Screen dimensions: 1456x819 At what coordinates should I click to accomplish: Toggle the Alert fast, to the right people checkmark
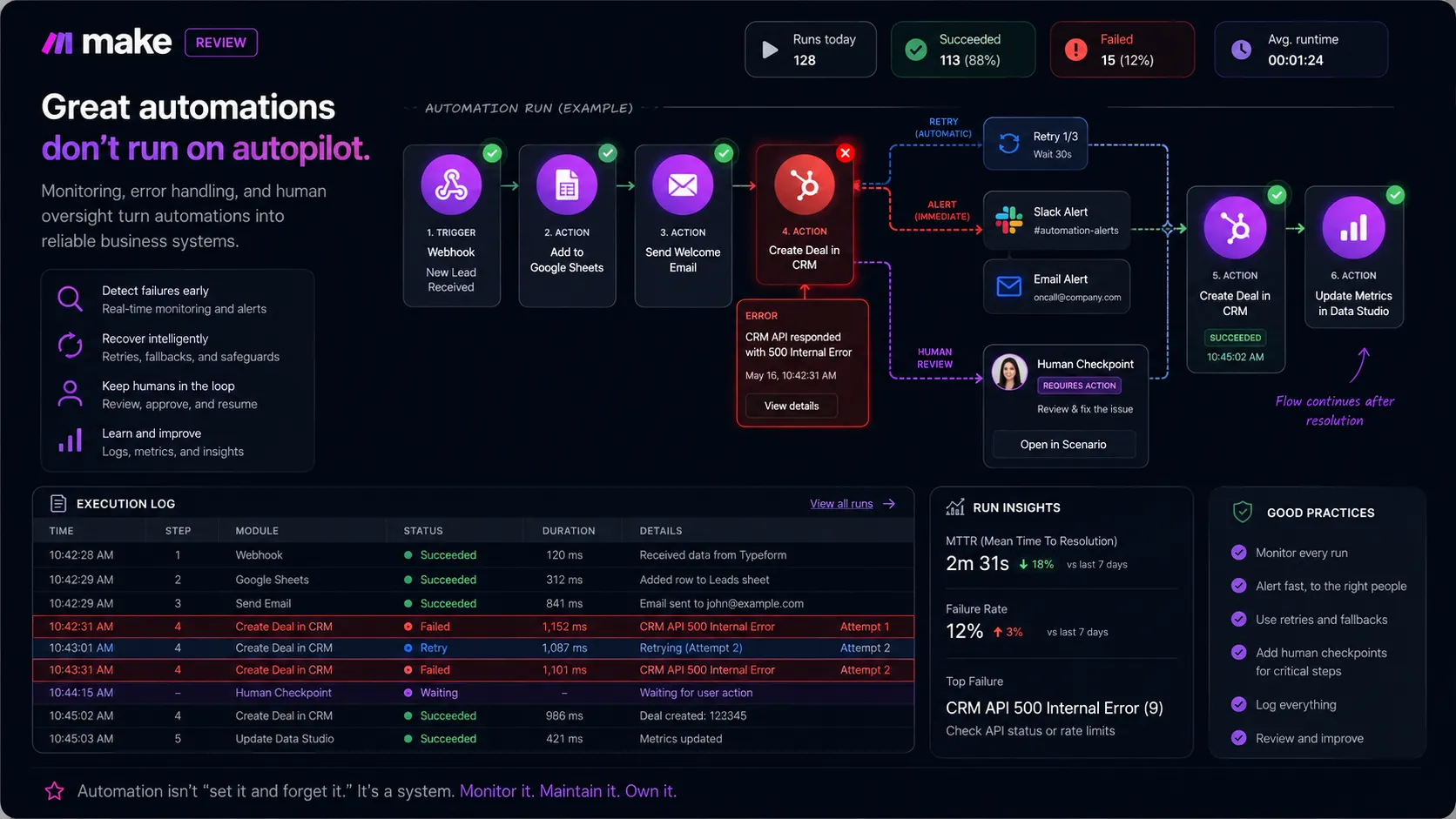pyautogui.click(x=1238, y=586)
